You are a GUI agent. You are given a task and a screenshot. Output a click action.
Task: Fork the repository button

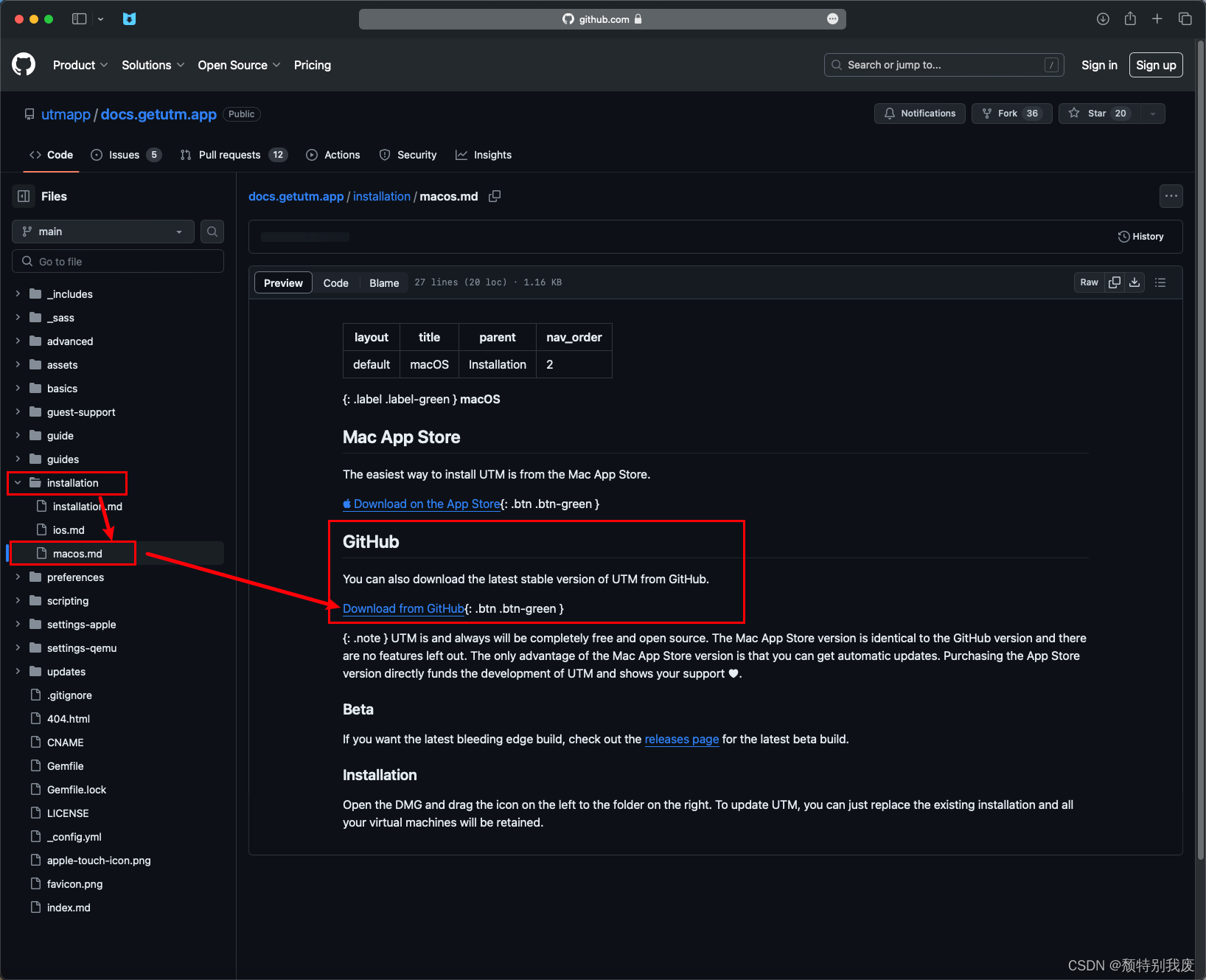coord(1011,114)
